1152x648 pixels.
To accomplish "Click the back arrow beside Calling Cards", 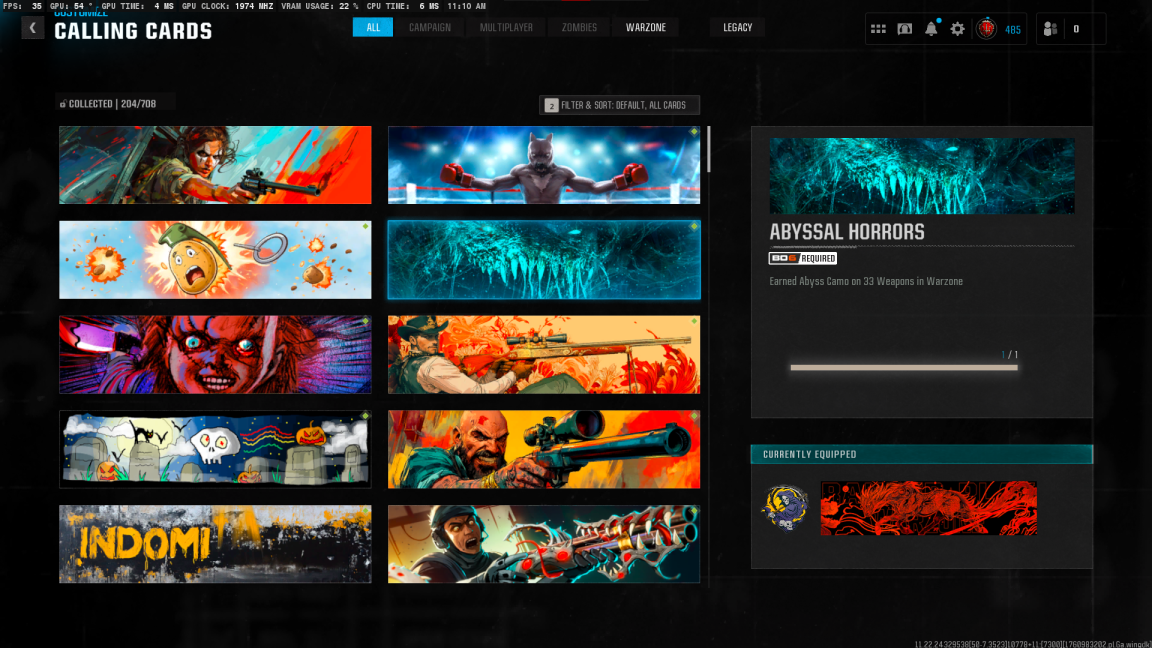I will pos(32,28).
